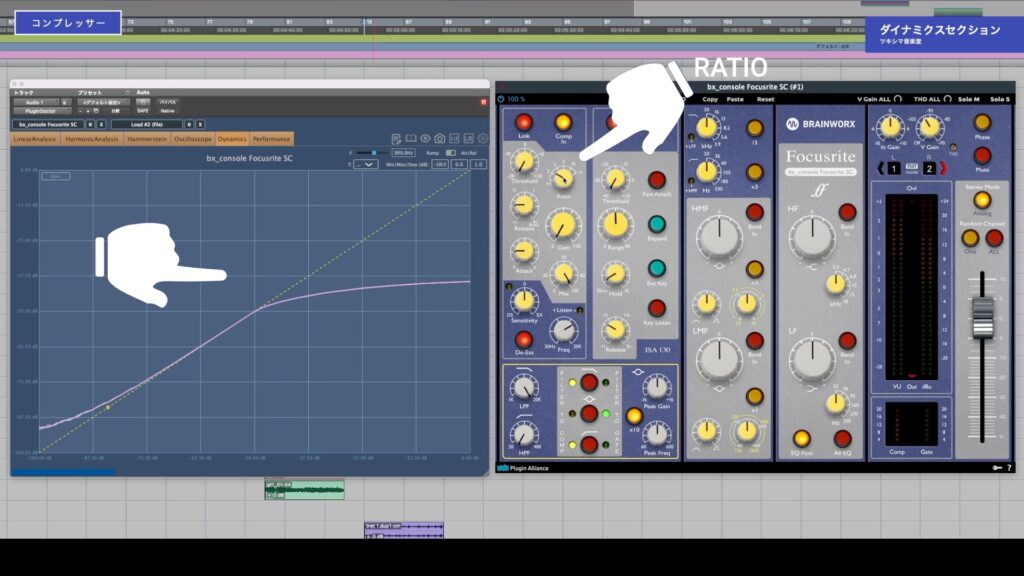Adjust the large HF gain knob
The height and width of the screenshot is (576, 1024).
pyautogui.click(x=812, y=236)
